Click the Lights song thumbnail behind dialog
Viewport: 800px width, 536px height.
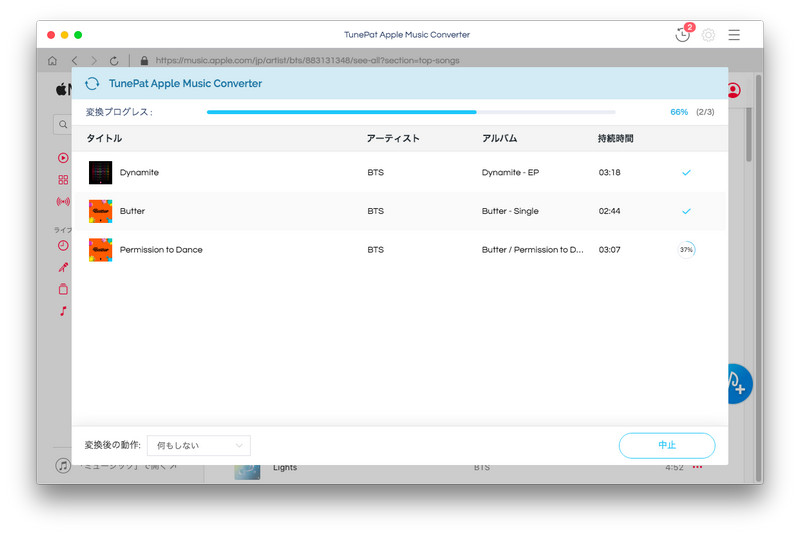tap(247, 472)
